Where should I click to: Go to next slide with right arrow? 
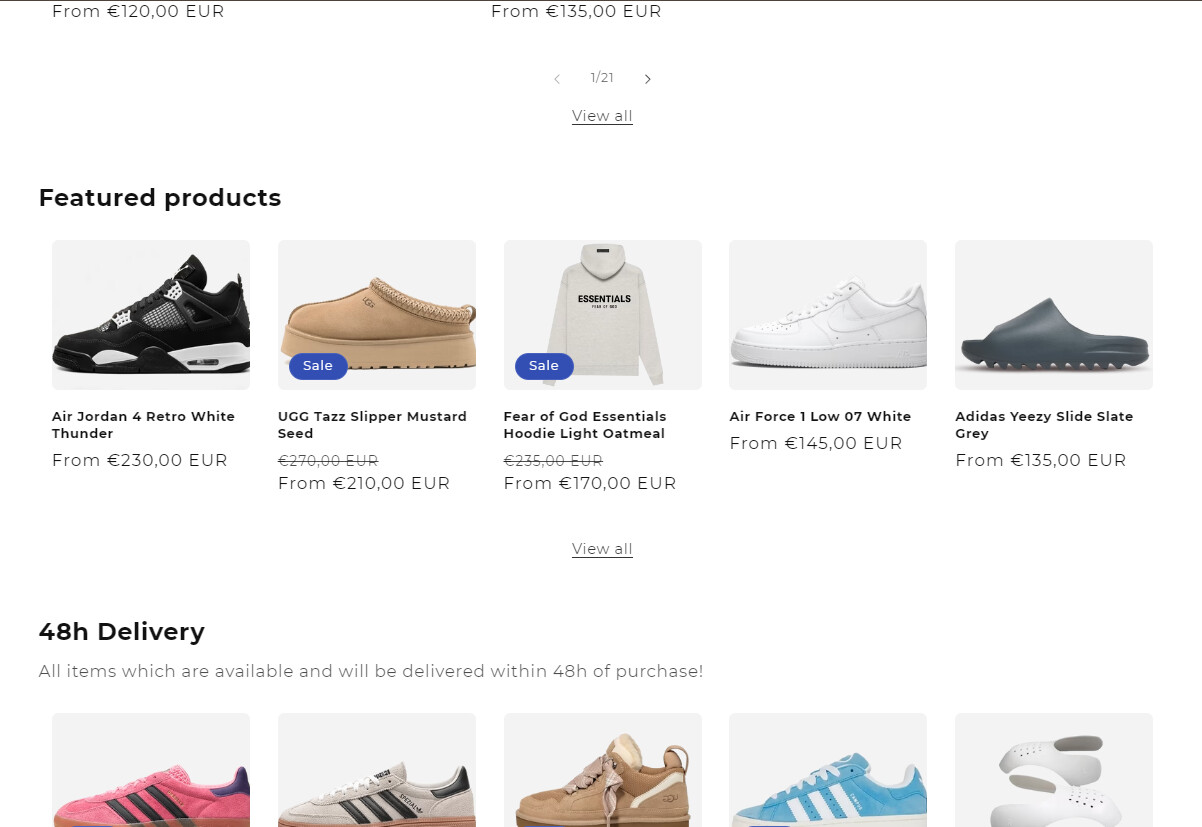click(648, 79)
